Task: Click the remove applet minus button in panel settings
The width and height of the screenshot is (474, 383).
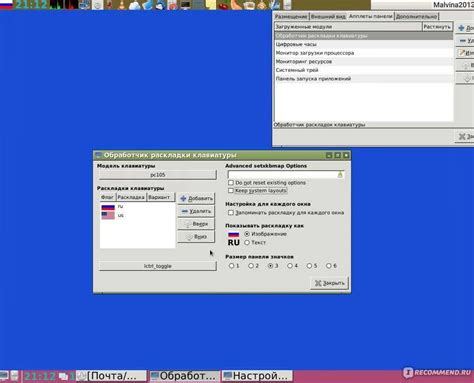Action: coord(465,41)
